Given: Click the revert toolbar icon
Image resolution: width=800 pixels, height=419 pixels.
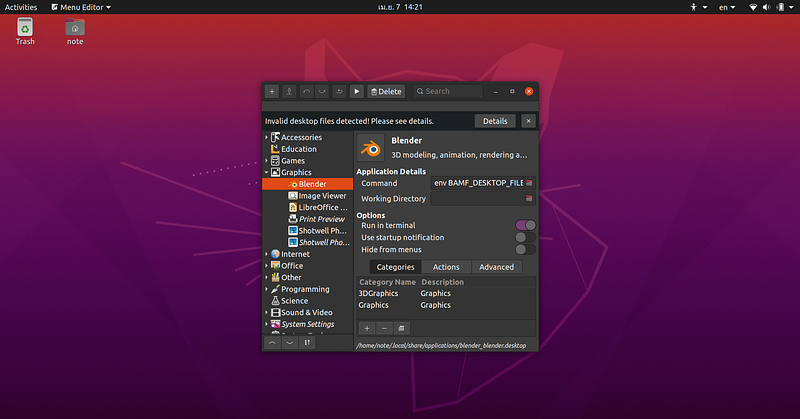Looking at the screenshot, I should pos(339,91).
